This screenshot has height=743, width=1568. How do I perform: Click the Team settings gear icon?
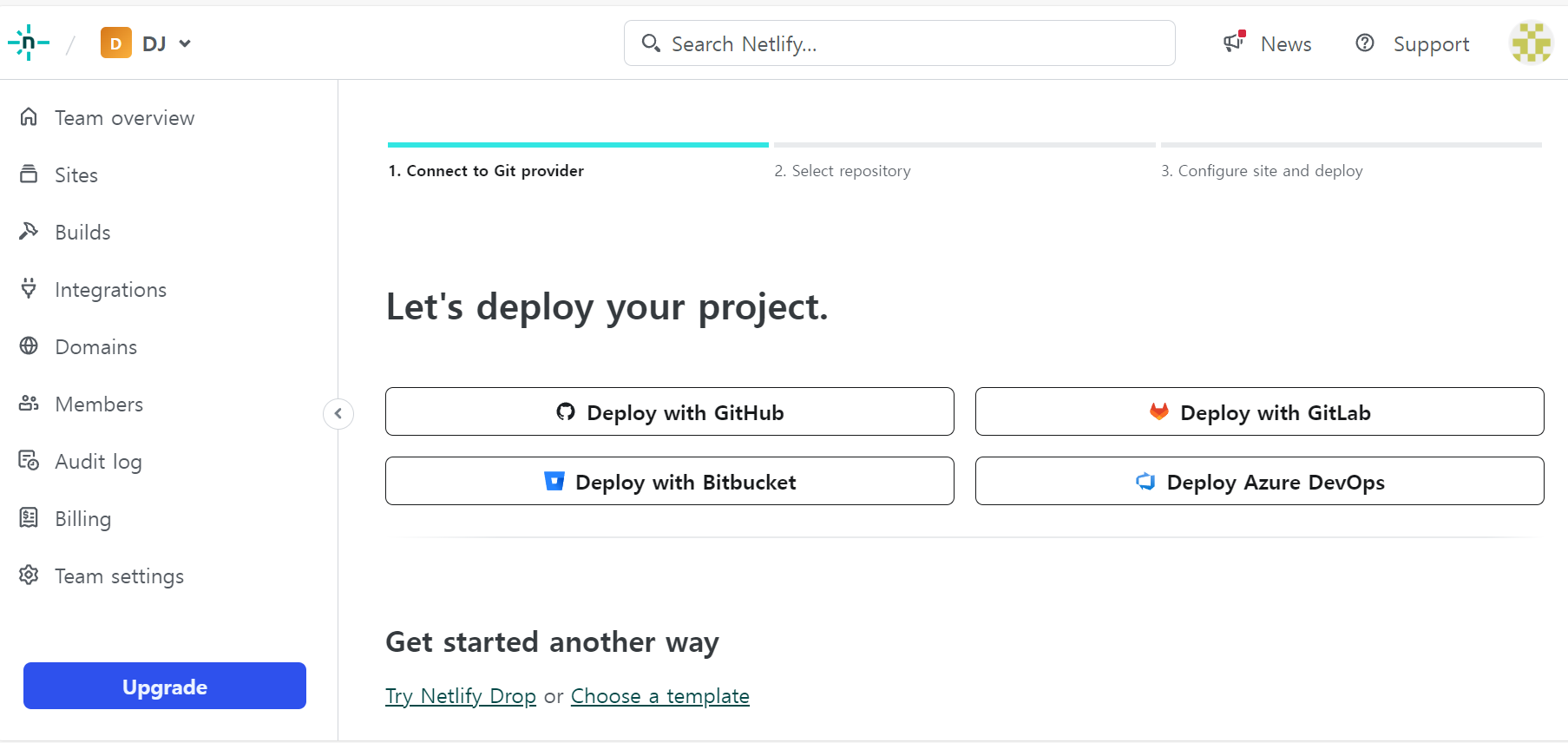coord(29,575)
